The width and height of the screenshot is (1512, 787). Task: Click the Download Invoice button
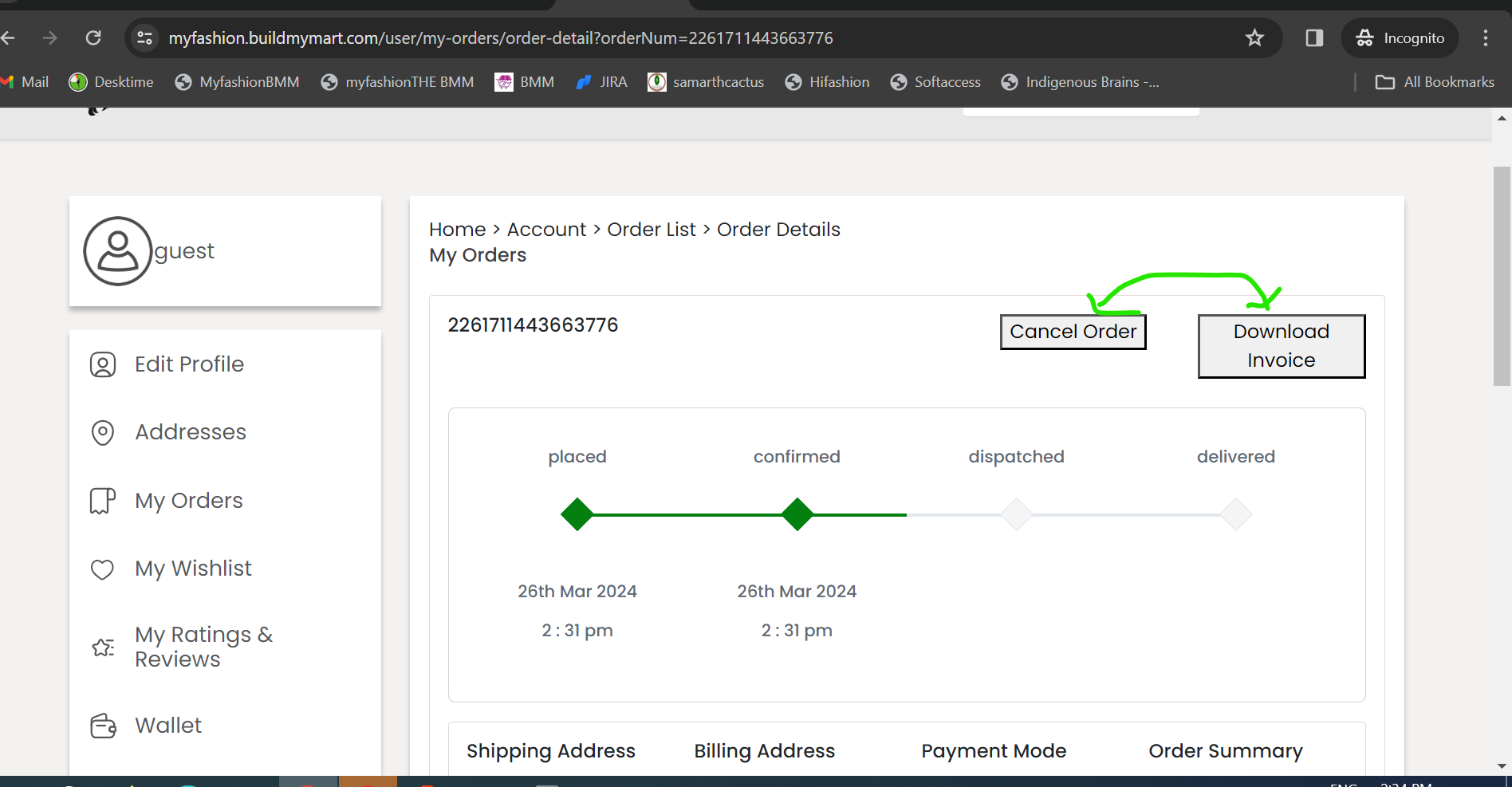[x=1282, y=346]
